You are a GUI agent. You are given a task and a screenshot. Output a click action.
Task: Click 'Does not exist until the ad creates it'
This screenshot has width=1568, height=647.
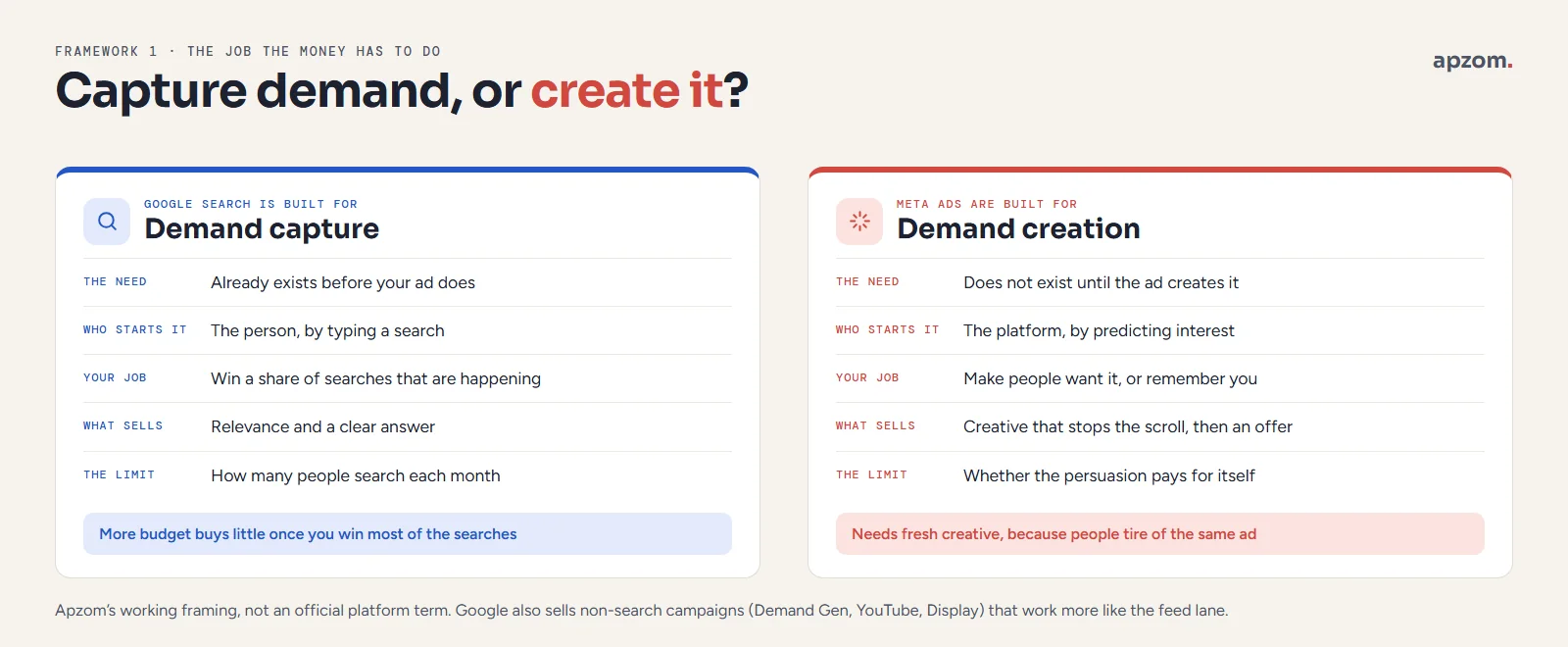[x=1101, y=282]
